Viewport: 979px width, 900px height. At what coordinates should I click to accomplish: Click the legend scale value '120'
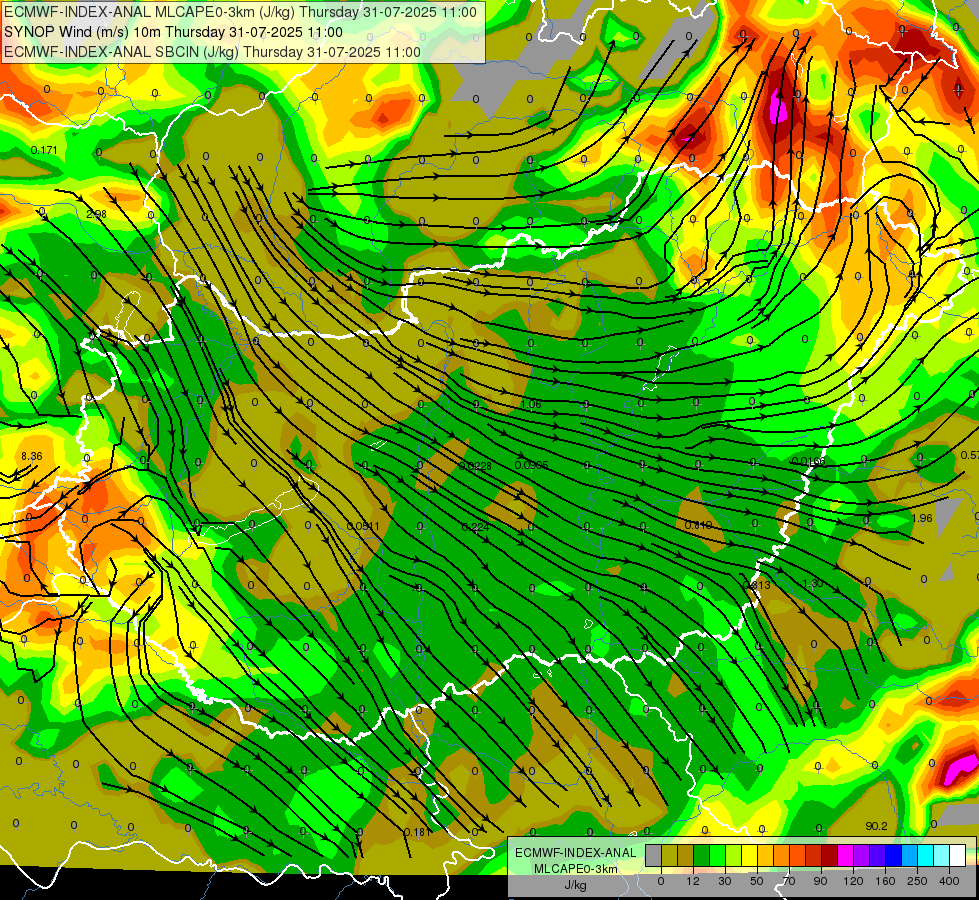[x=853, y=881]
